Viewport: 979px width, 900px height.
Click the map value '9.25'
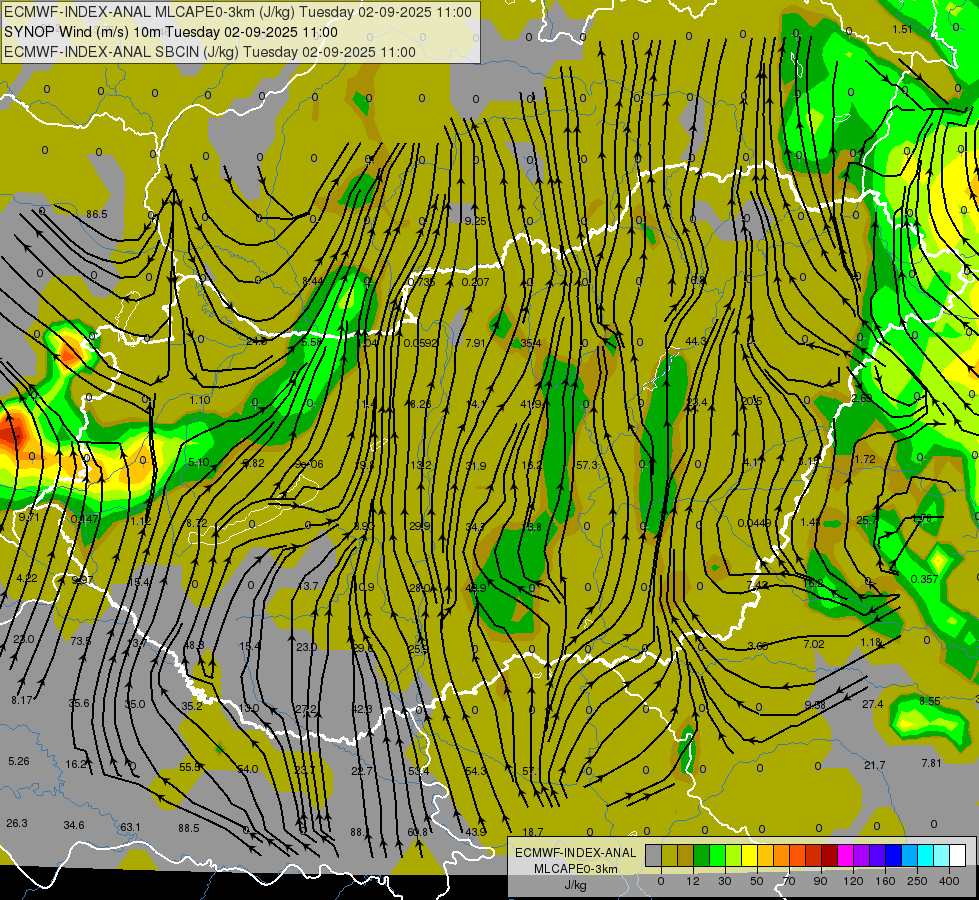coord(476,221)
